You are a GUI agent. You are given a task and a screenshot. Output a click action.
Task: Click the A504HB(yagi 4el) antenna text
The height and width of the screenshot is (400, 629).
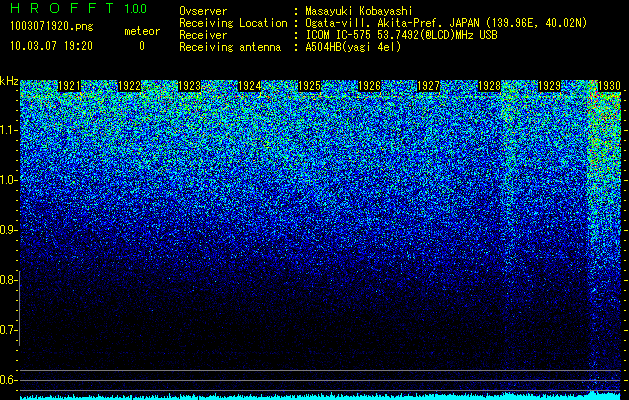pyautogui.click(x=353, y=47)
